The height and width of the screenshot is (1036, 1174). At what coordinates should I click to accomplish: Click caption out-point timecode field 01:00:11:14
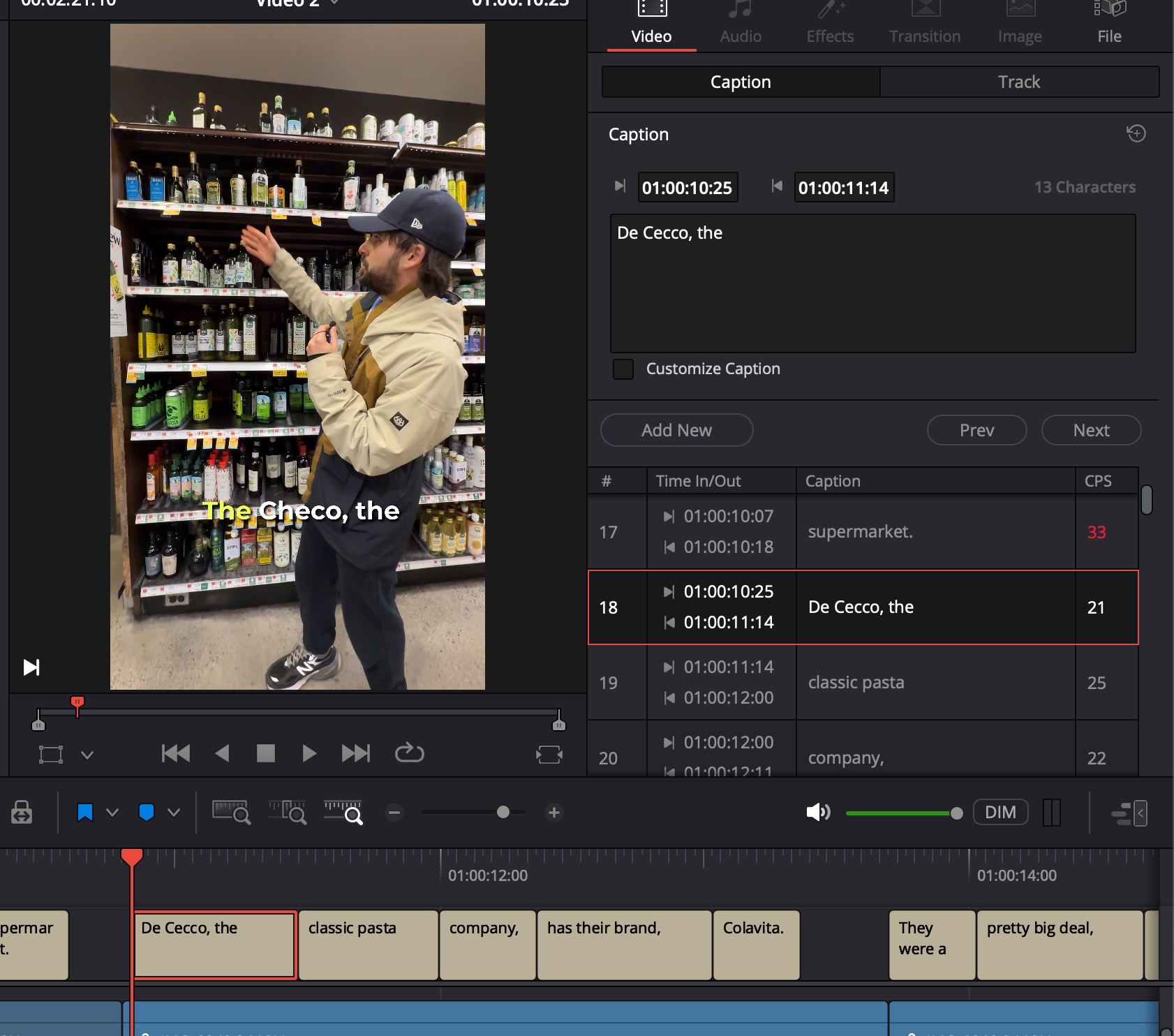[844, 188]
